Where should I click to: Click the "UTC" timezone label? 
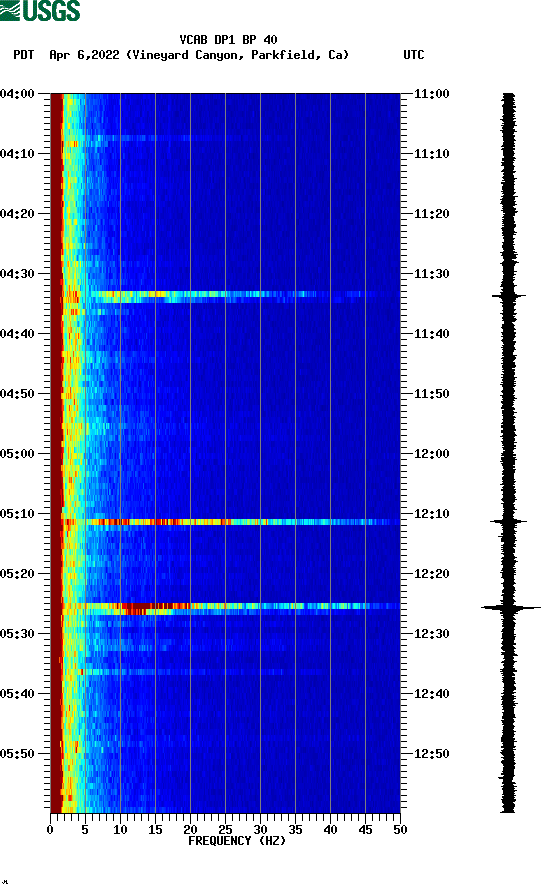click(414, 55)
